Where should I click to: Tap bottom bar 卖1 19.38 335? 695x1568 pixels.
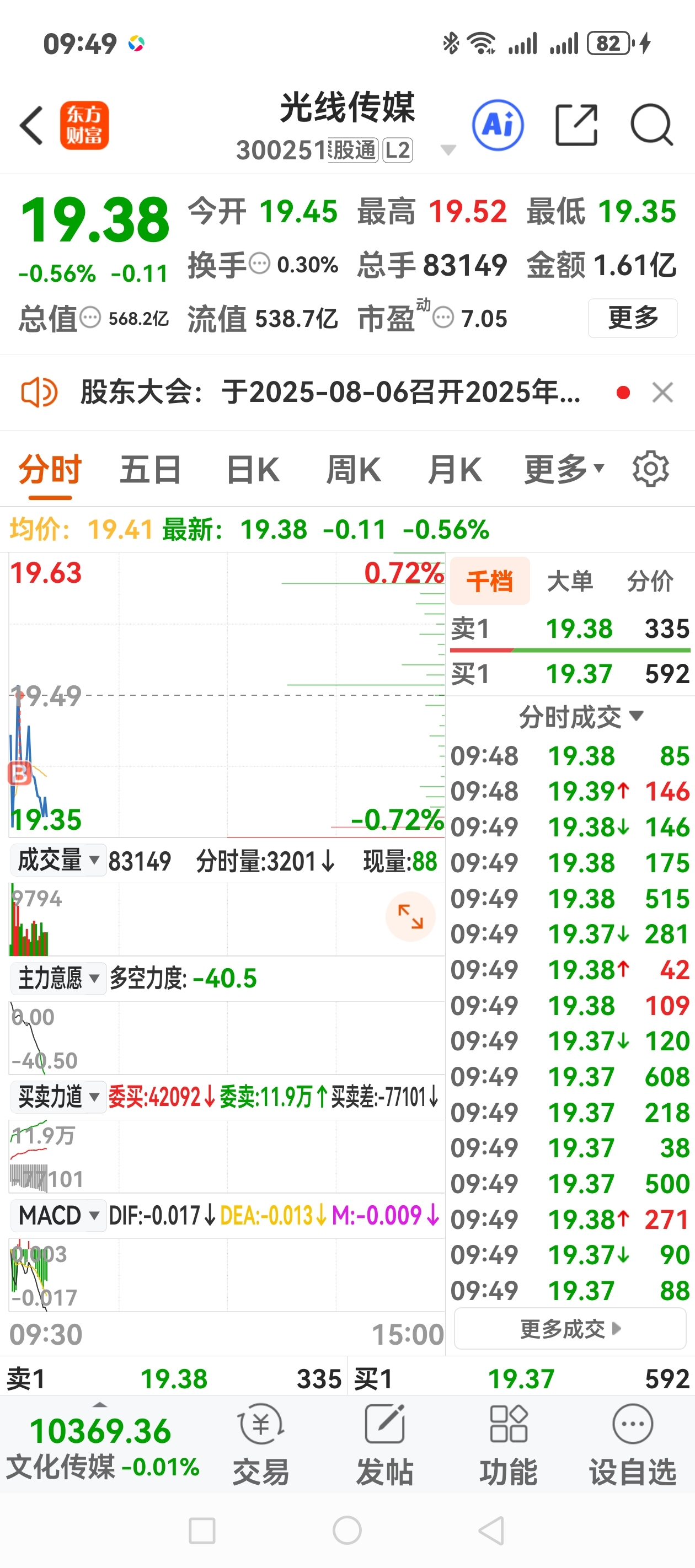point(174,1379)
